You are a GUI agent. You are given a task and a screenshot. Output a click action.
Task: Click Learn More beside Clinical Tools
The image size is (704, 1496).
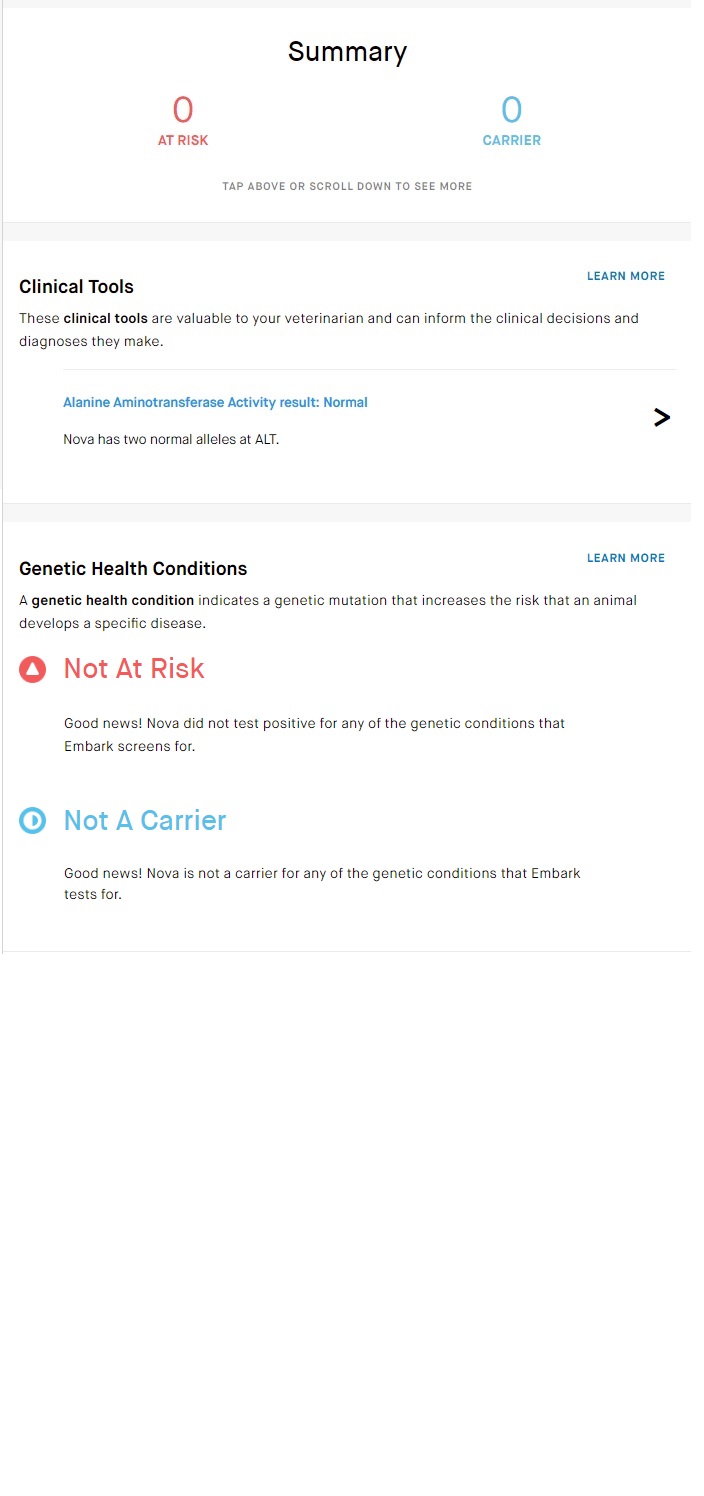point(626,276)
